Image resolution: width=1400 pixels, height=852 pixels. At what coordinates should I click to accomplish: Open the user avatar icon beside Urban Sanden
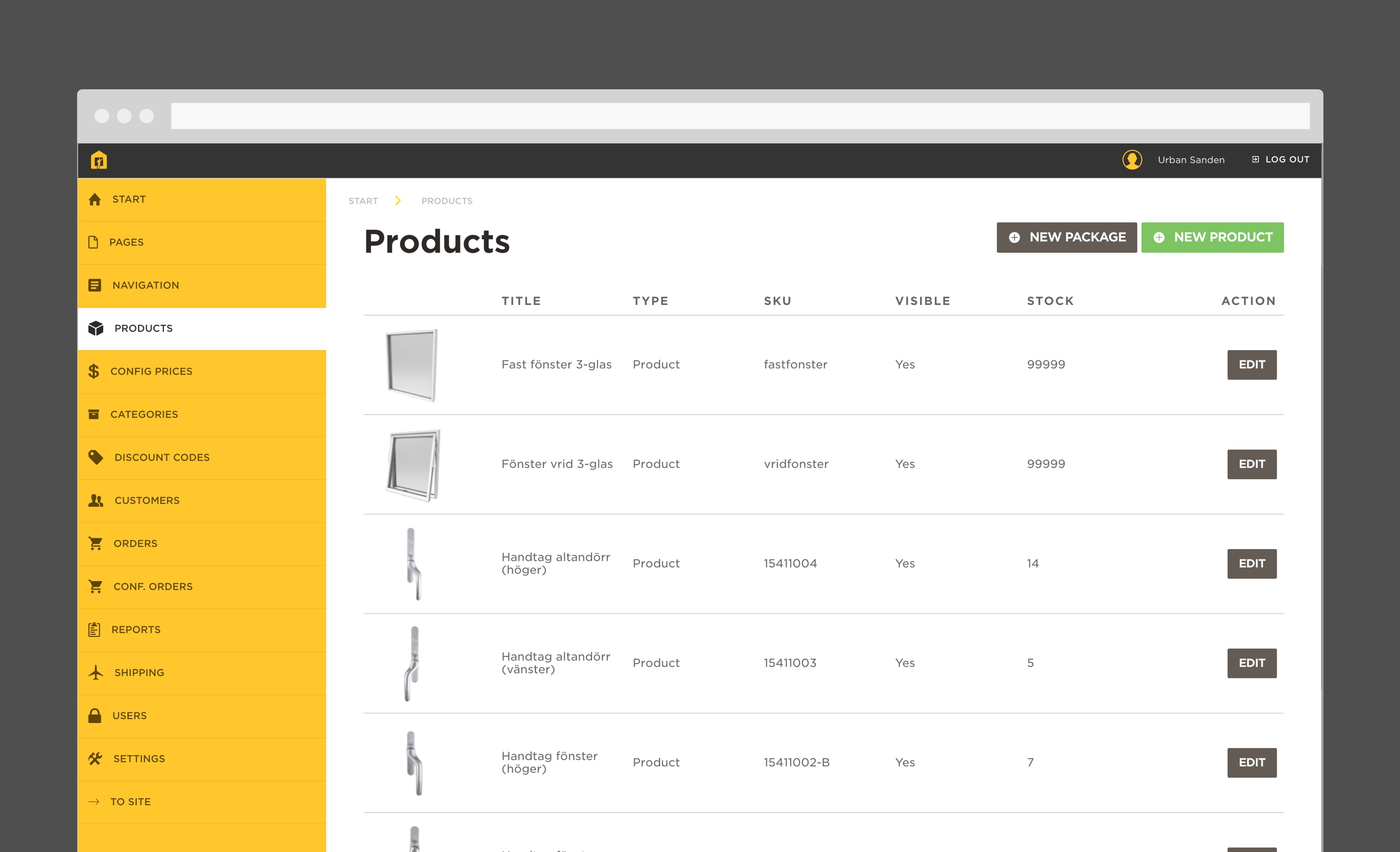pos(1132,160)
